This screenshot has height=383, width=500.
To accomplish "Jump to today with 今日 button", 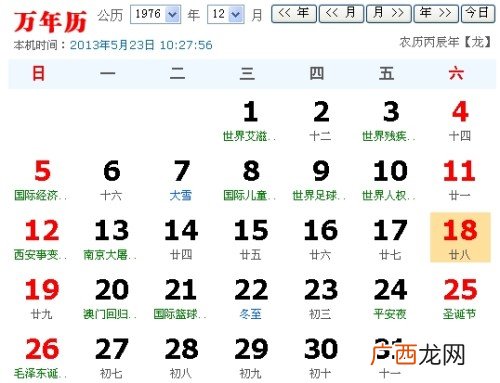I will [x=478, y=14].
